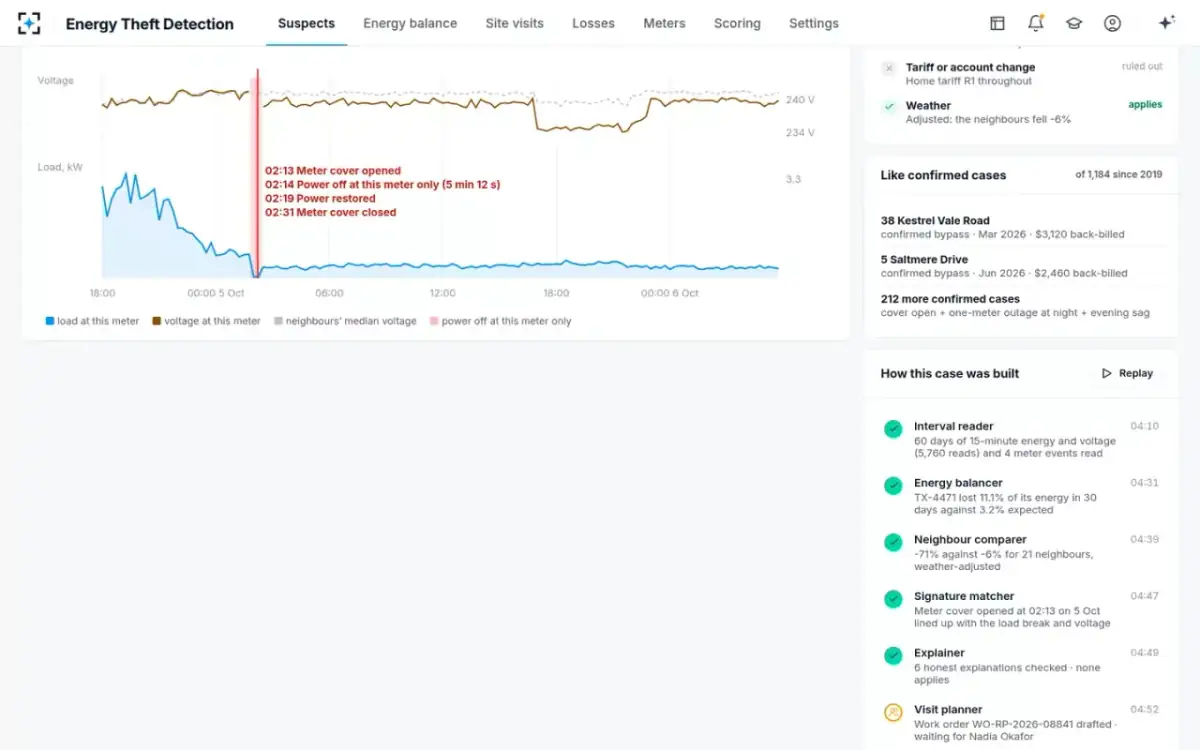1200x750 pixels.
Task: Click the 04:47 timestamp on Signature matcher
Action: click(x=1145, y=596)
